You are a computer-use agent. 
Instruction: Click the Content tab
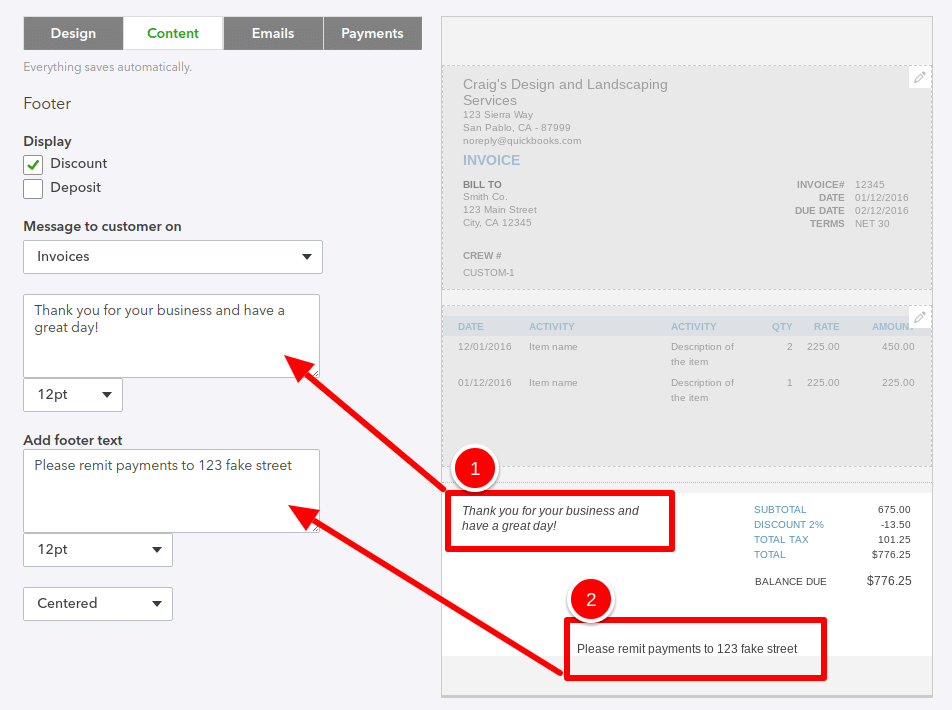(x=172, y=32)
